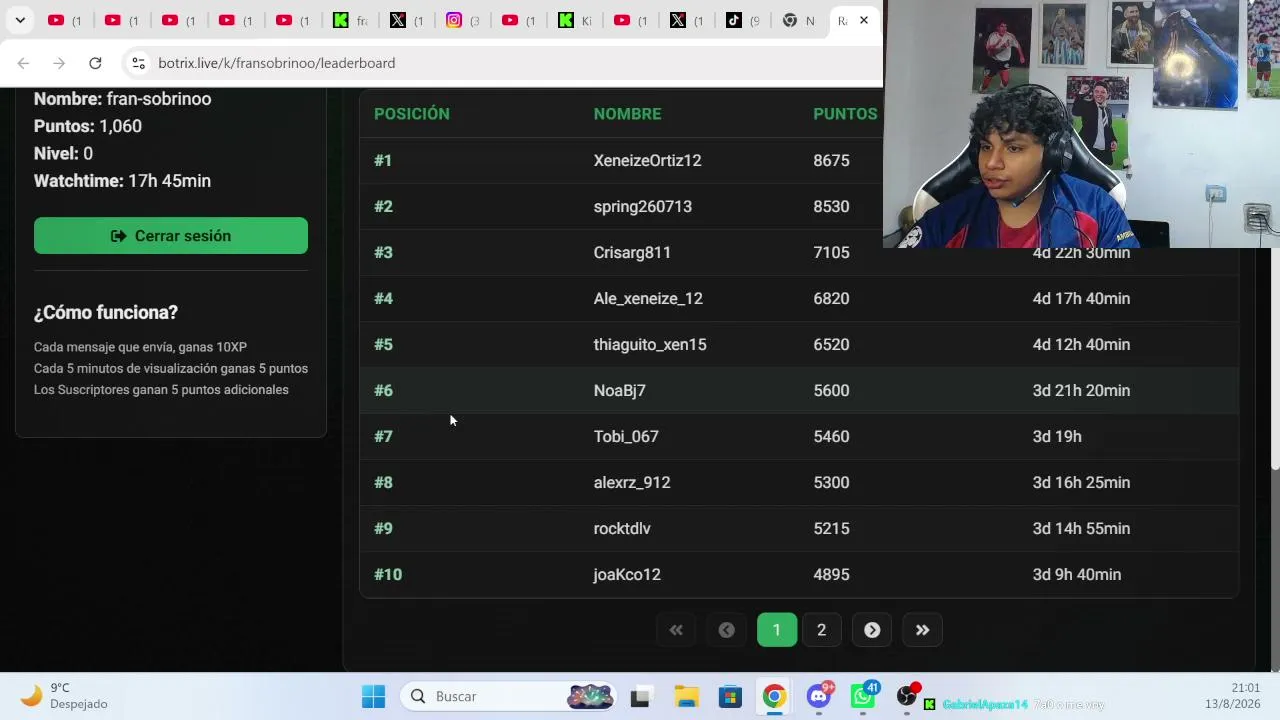Sort by the POSICIÓN column header

(412, 114)
